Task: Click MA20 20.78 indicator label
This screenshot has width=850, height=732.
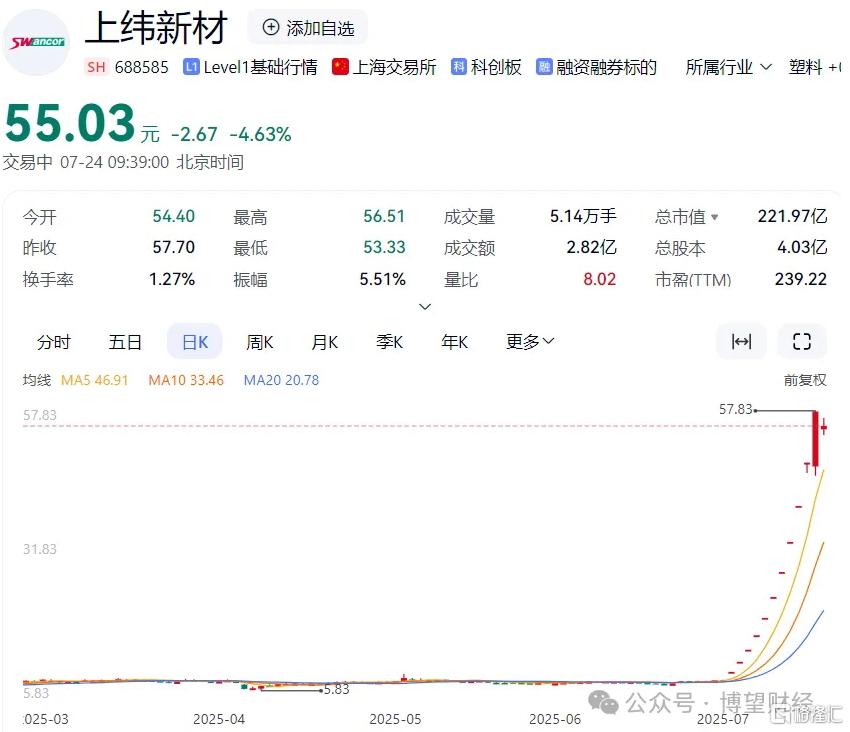Action: 281,380
